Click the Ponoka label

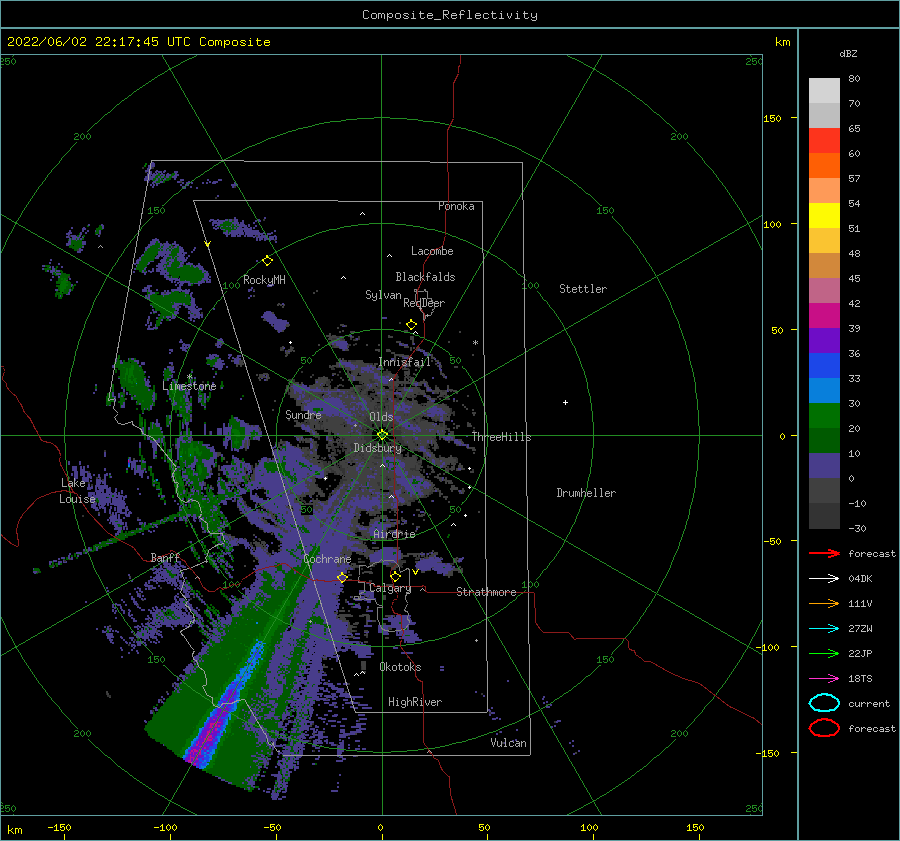point(456,206)
